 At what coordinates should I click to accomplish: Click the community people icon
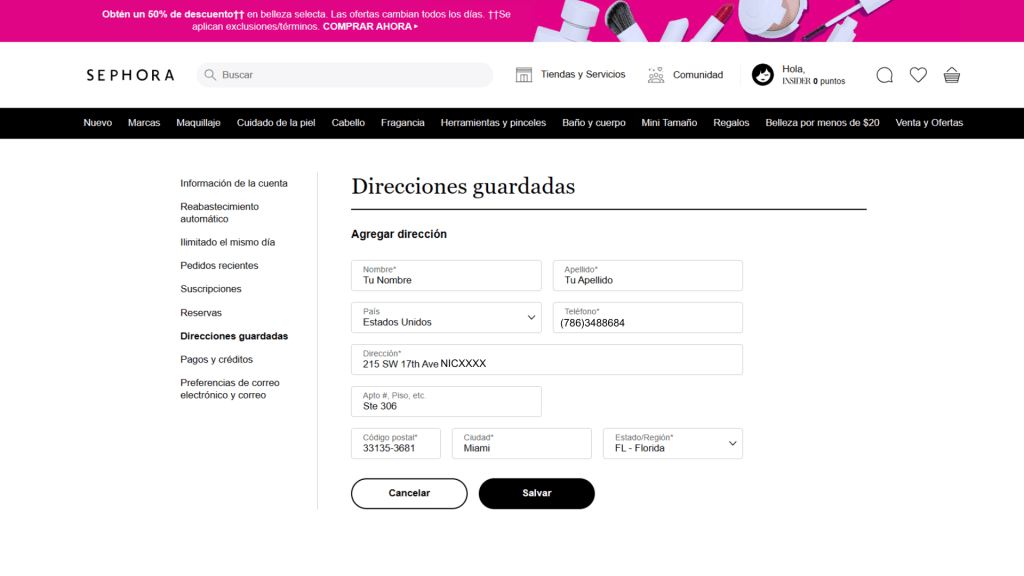[656, 74]
